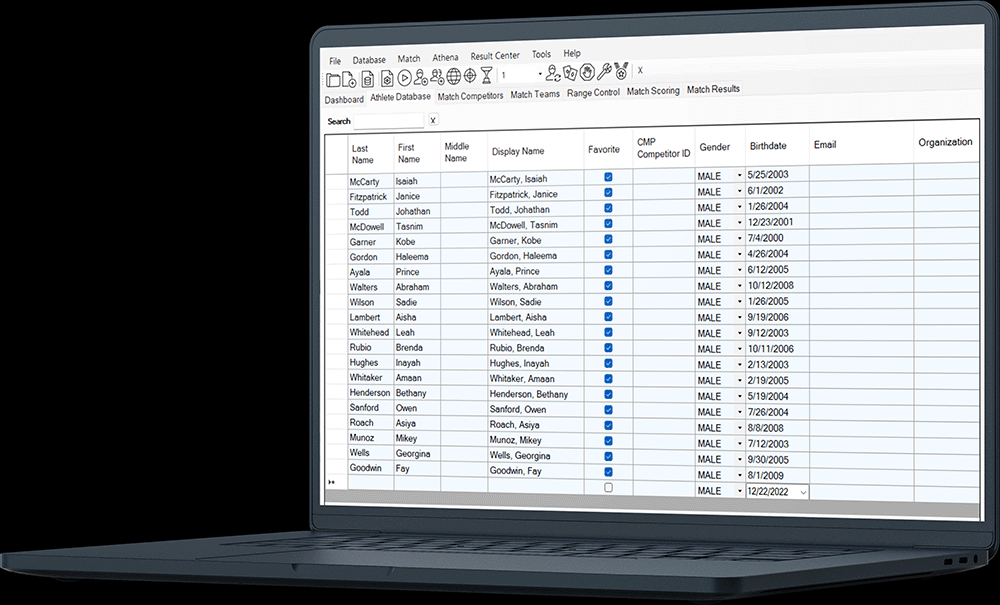Viewport: 1000px width, 605px height.
Task: Click the globe toolbar icon
Action: 453,77
